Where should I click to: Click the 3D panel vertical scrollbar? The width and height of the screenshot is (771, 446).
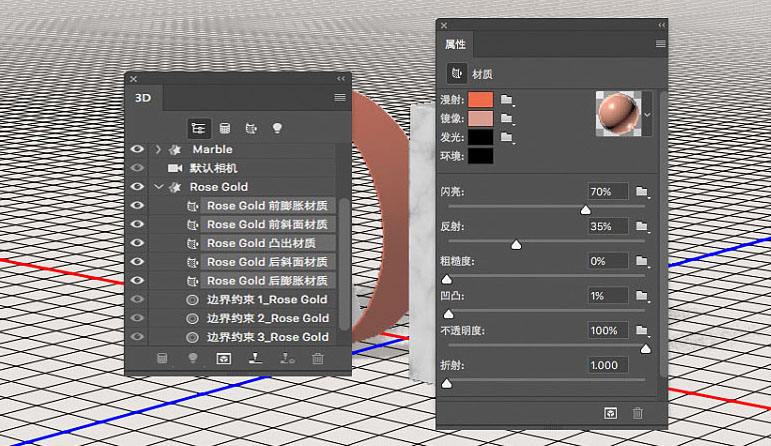pyautogui.click(x=344, y=265)
